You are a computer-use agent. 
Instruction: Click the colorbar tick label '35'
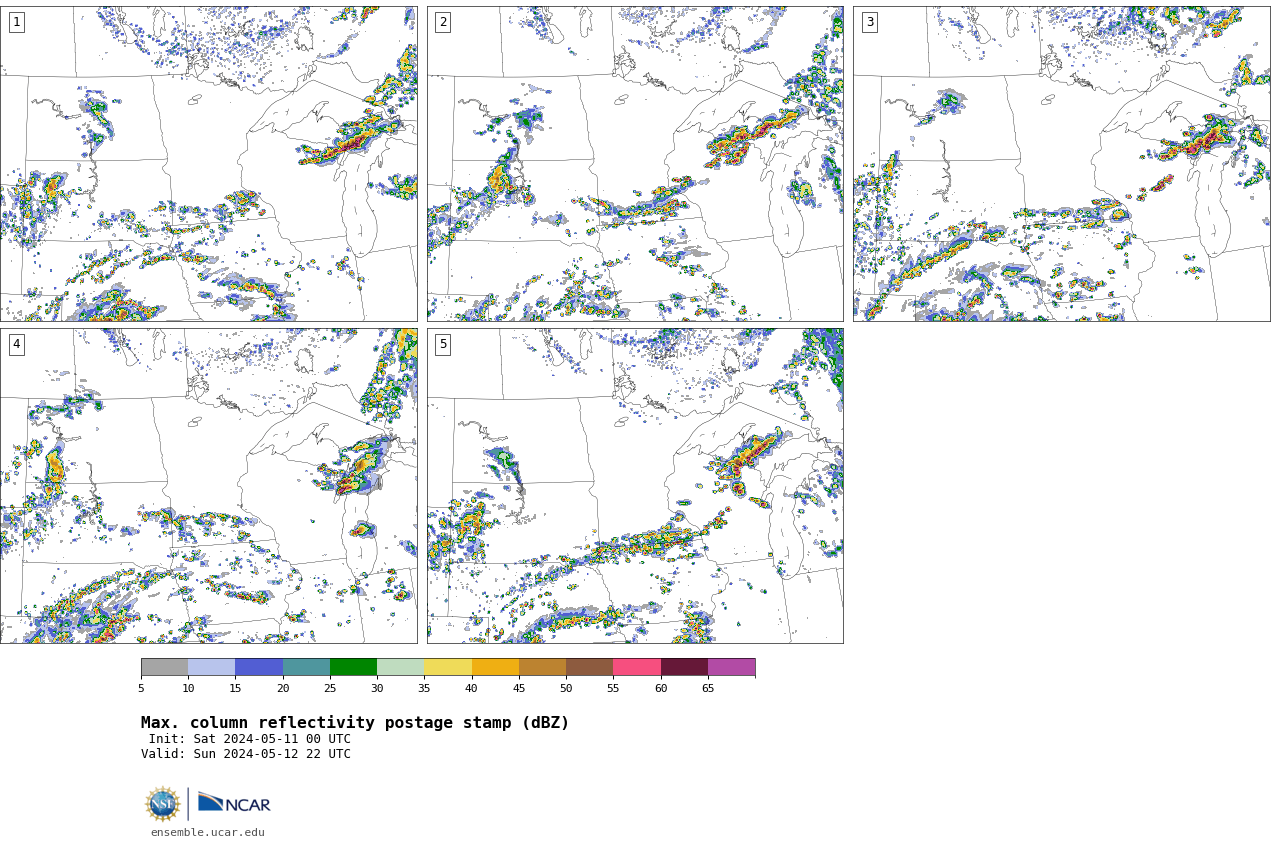click(x=424, y=688)
